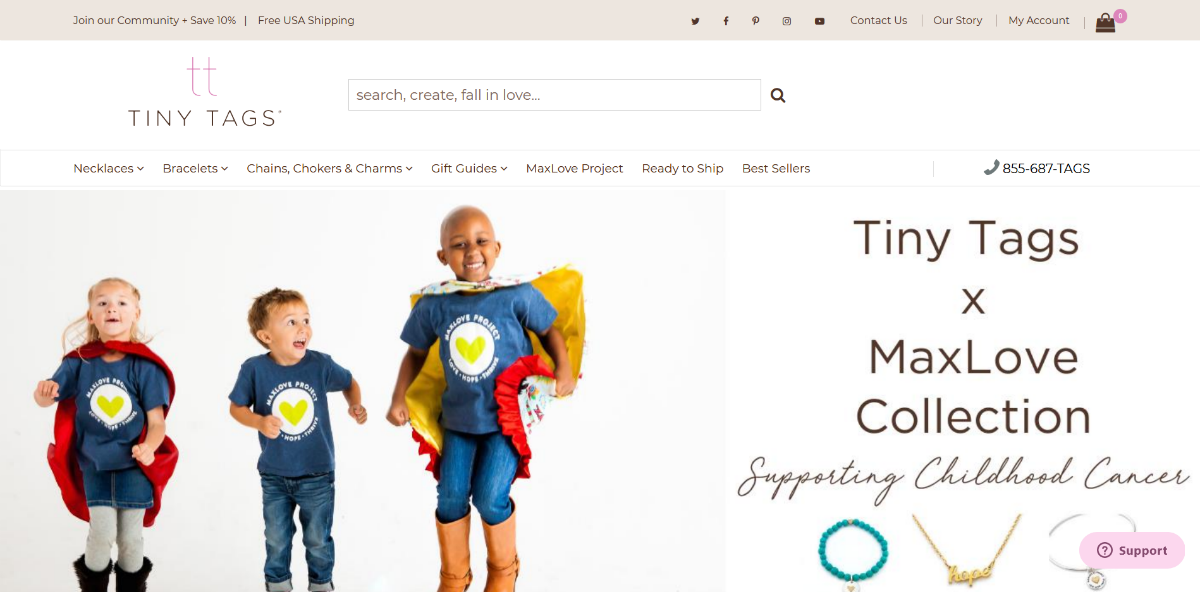Click the search magnifying glass icon

778,95
